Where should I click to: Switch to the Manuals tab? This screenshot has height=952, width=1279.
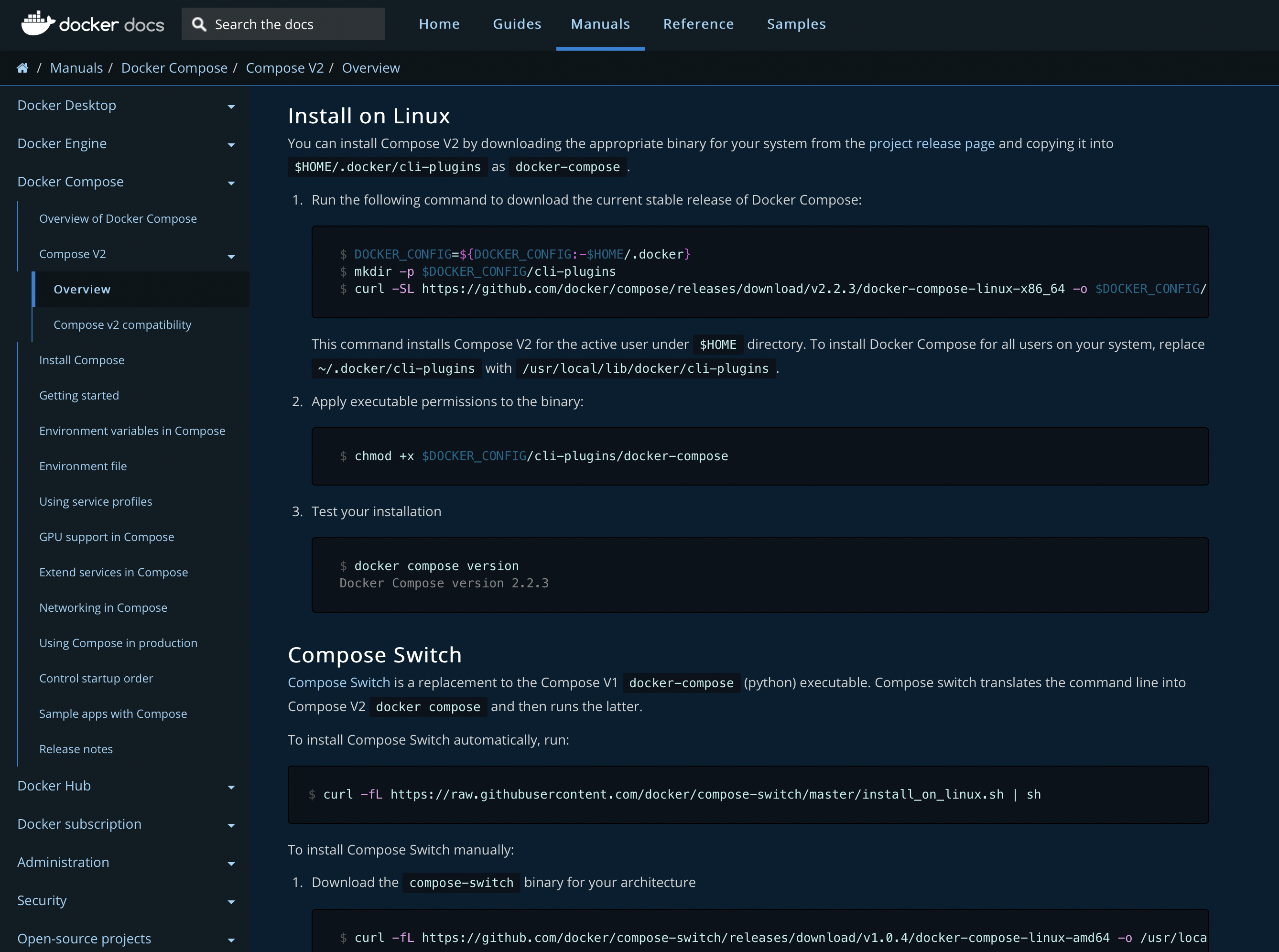(x=600, y=23)
